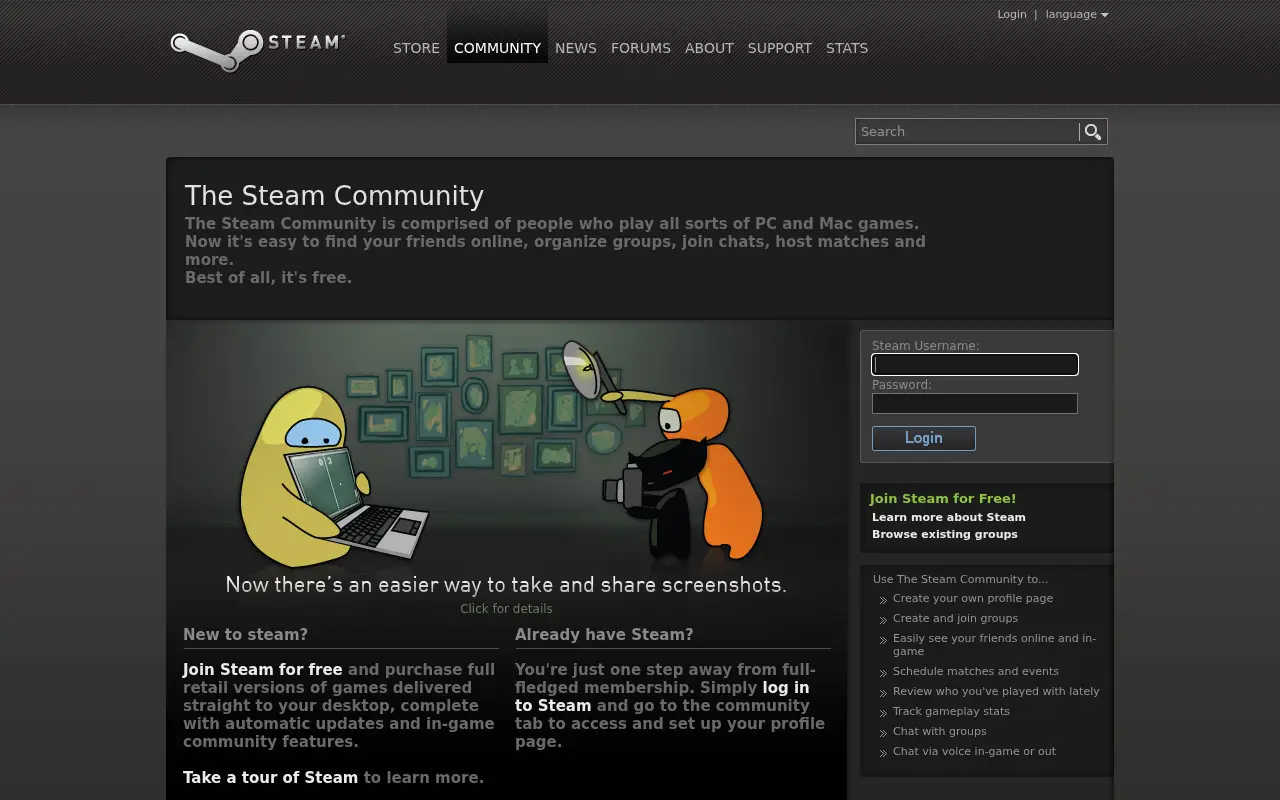Open Learn more about Steam link

(x=949, y=517)
